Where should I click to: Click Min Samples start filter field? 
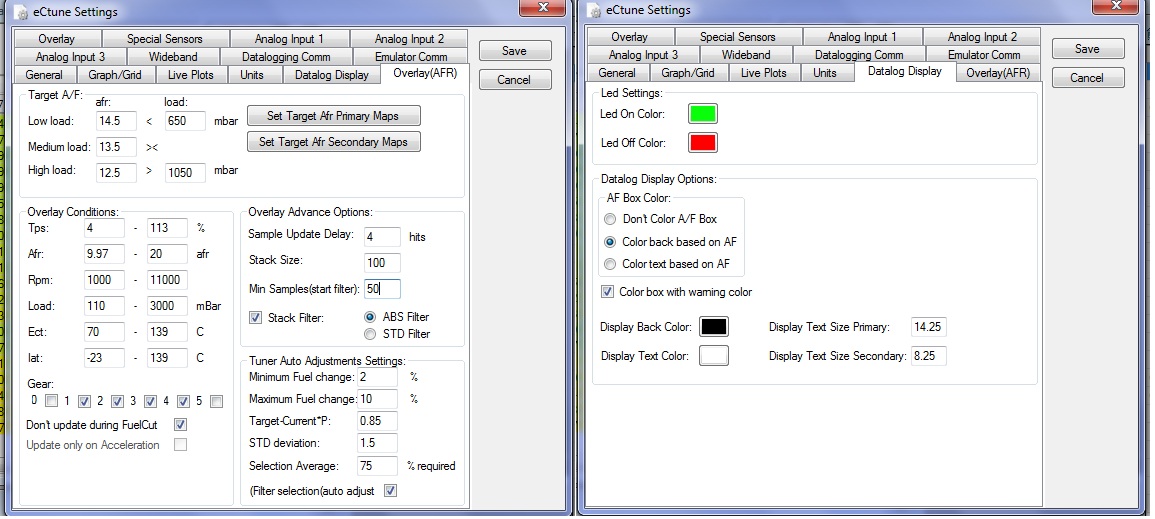[382, 289]
